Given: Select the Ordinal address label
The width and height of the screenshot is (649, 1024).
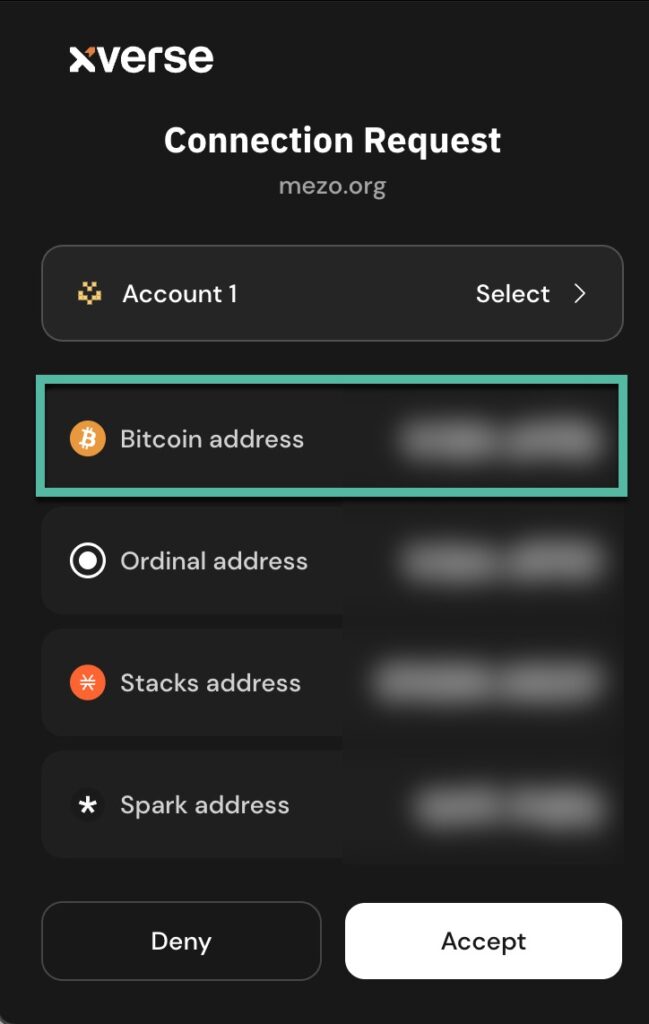Looking at the screenshot, I should click(214, 561).
